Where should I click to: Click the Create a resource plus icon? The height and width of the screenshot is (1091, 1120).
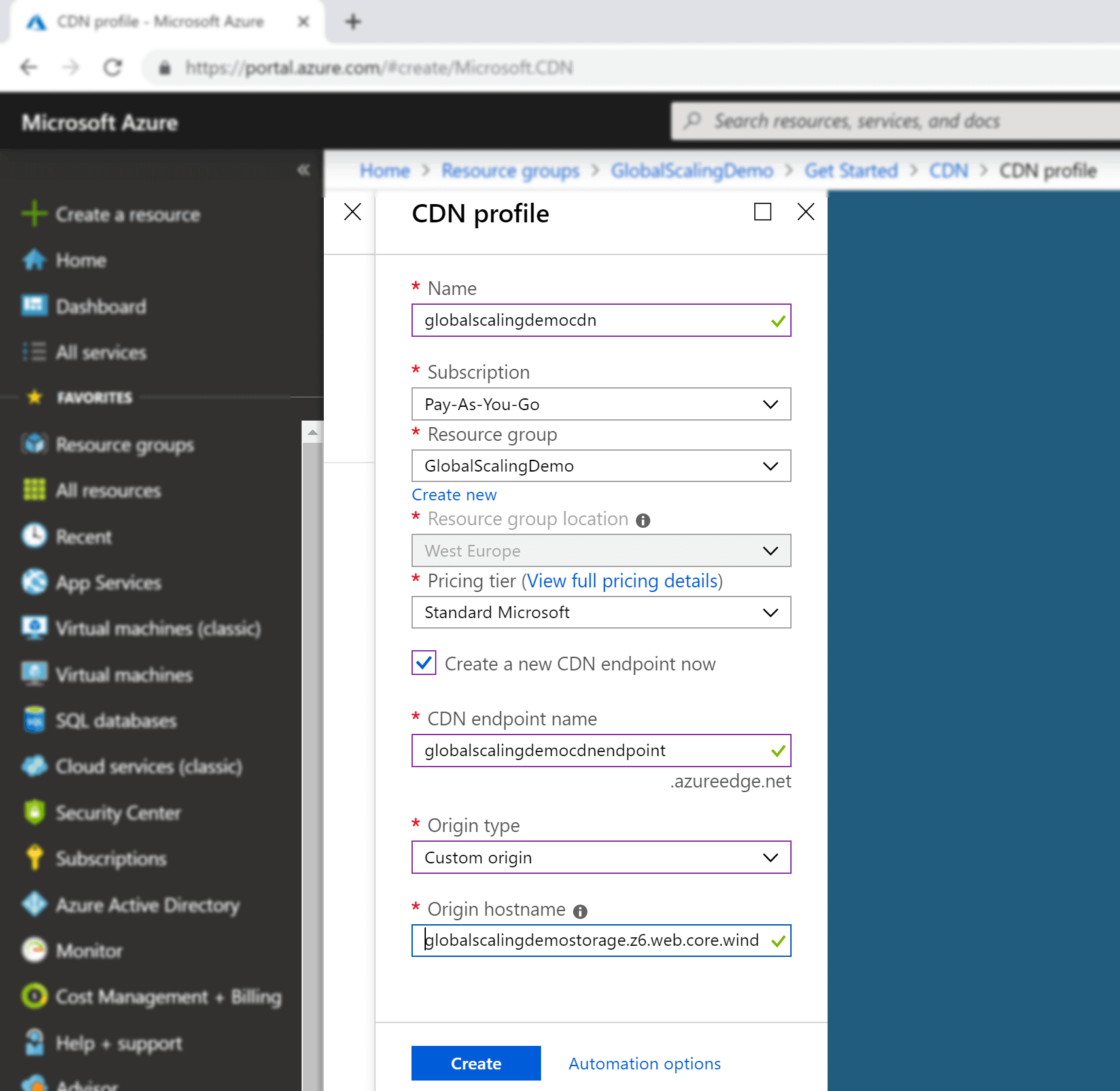(x=34, y=214)
